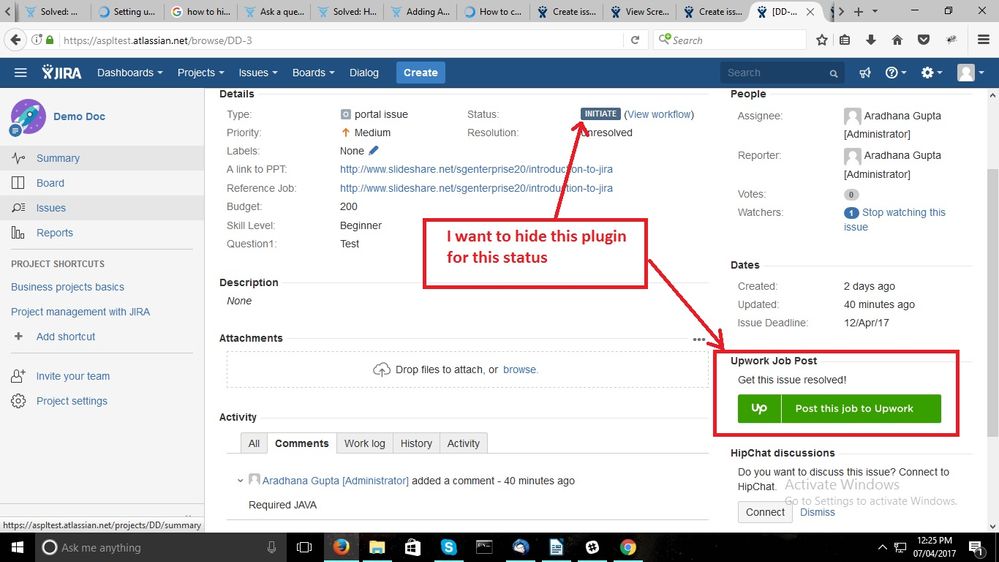Open the Boards dropdown menu
Image resolution: width=999 pixels, height=562 pixels.
(x=313, y=73)
